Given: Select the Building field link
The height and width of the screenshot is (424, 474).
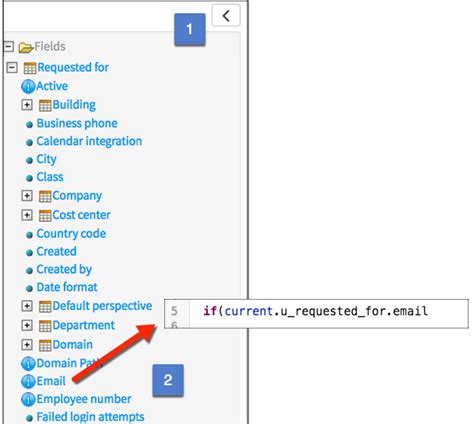Looking at the screenshot, I should 74,105.
